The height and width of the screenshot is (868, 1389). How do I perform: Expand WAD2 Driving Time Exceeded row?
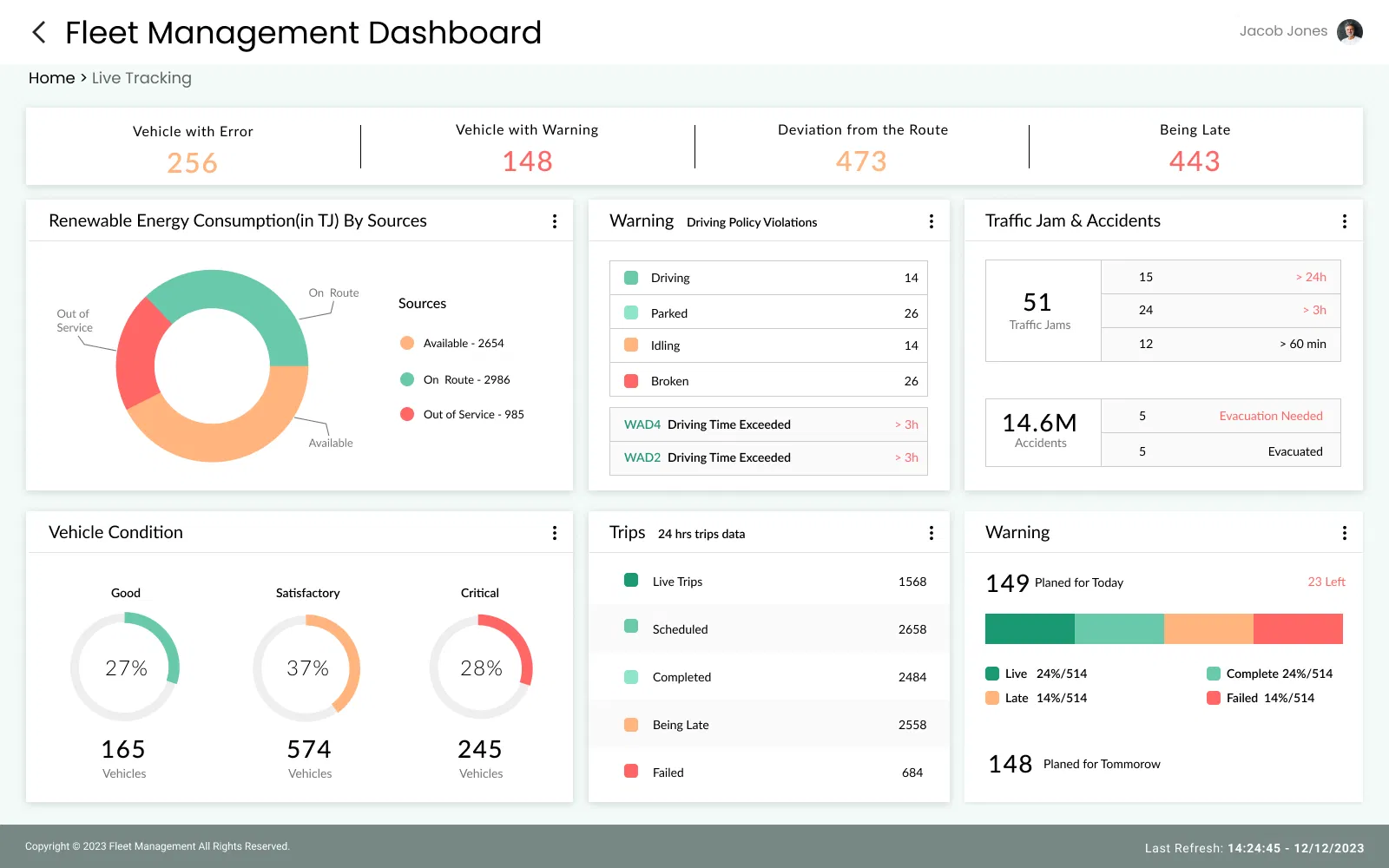[768, 457]
